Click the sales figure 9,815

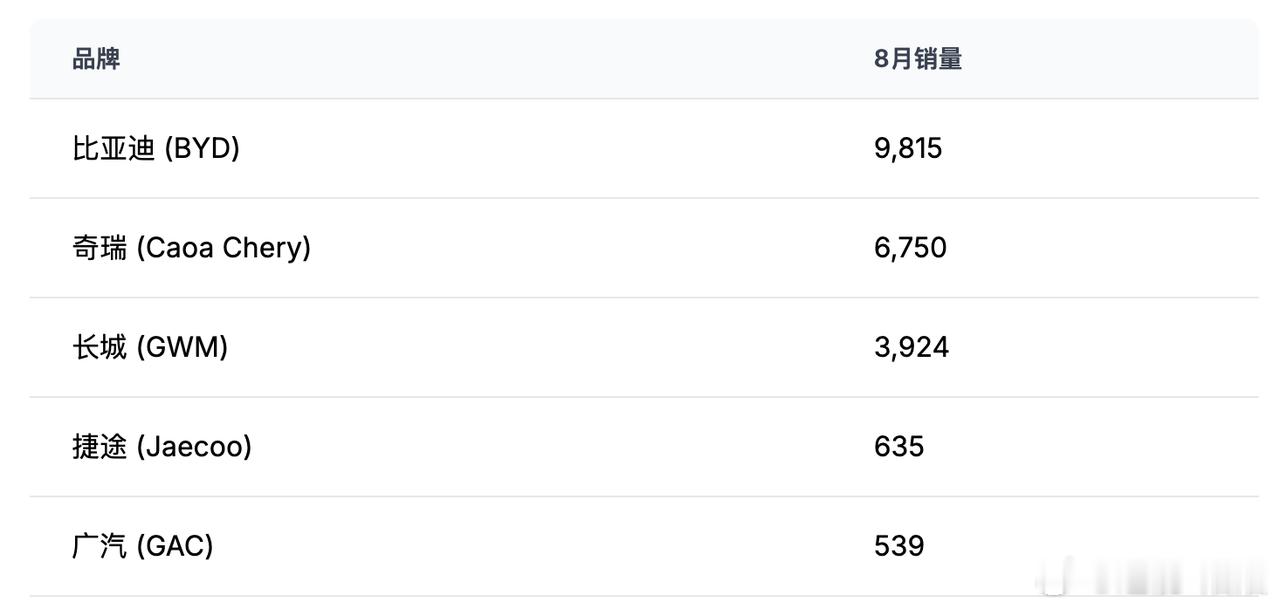coord(908,148)
